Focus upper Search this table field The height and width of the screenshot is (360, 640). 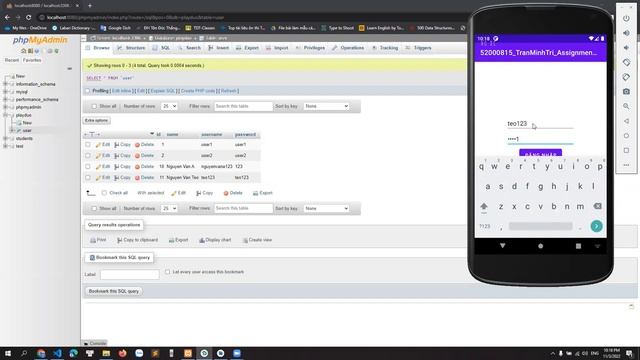tap(243, 106)
